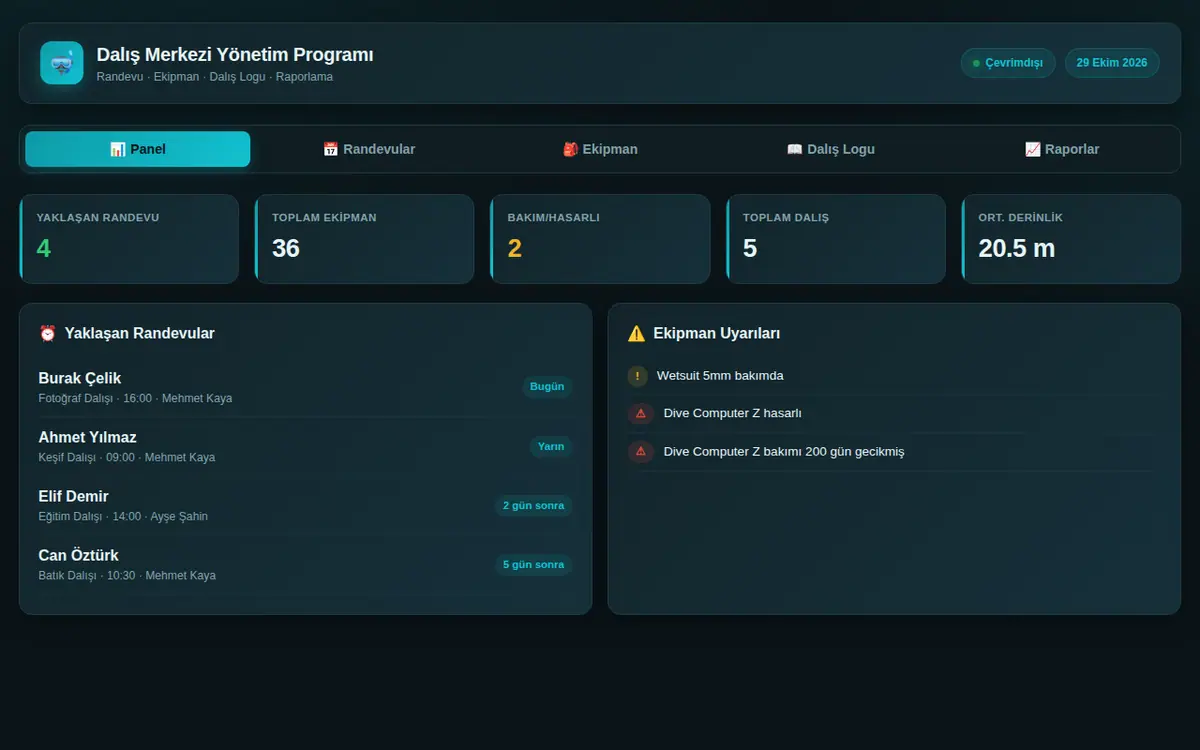Click the 29 Ekim 2026 date badge
The width and height of the screenshot is (1200, 750).
click(x=1112, y=63)
